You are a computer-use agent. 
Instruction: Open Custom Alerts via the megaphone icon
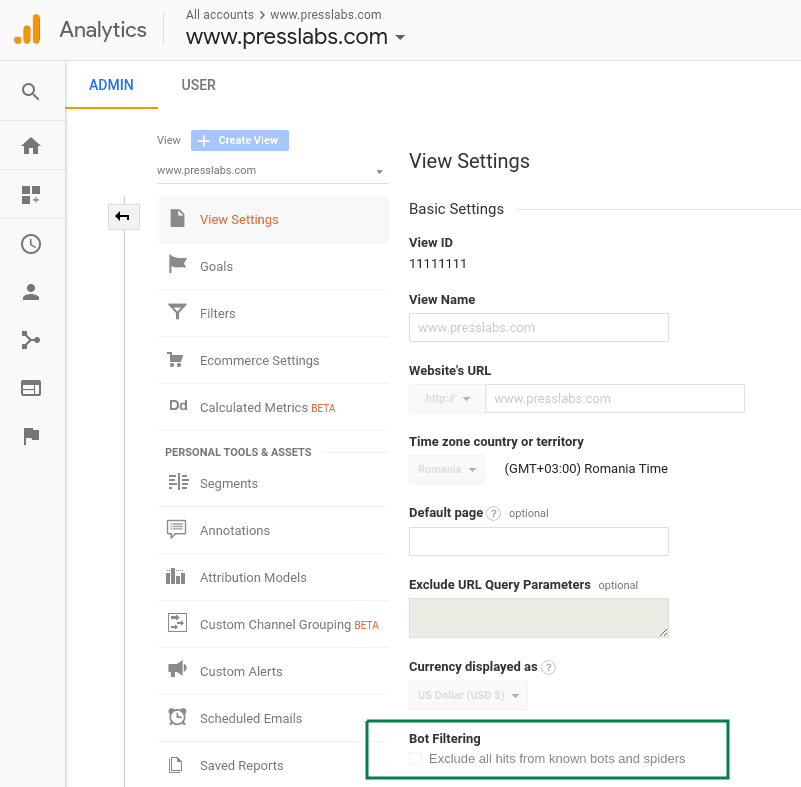point(178,671)
